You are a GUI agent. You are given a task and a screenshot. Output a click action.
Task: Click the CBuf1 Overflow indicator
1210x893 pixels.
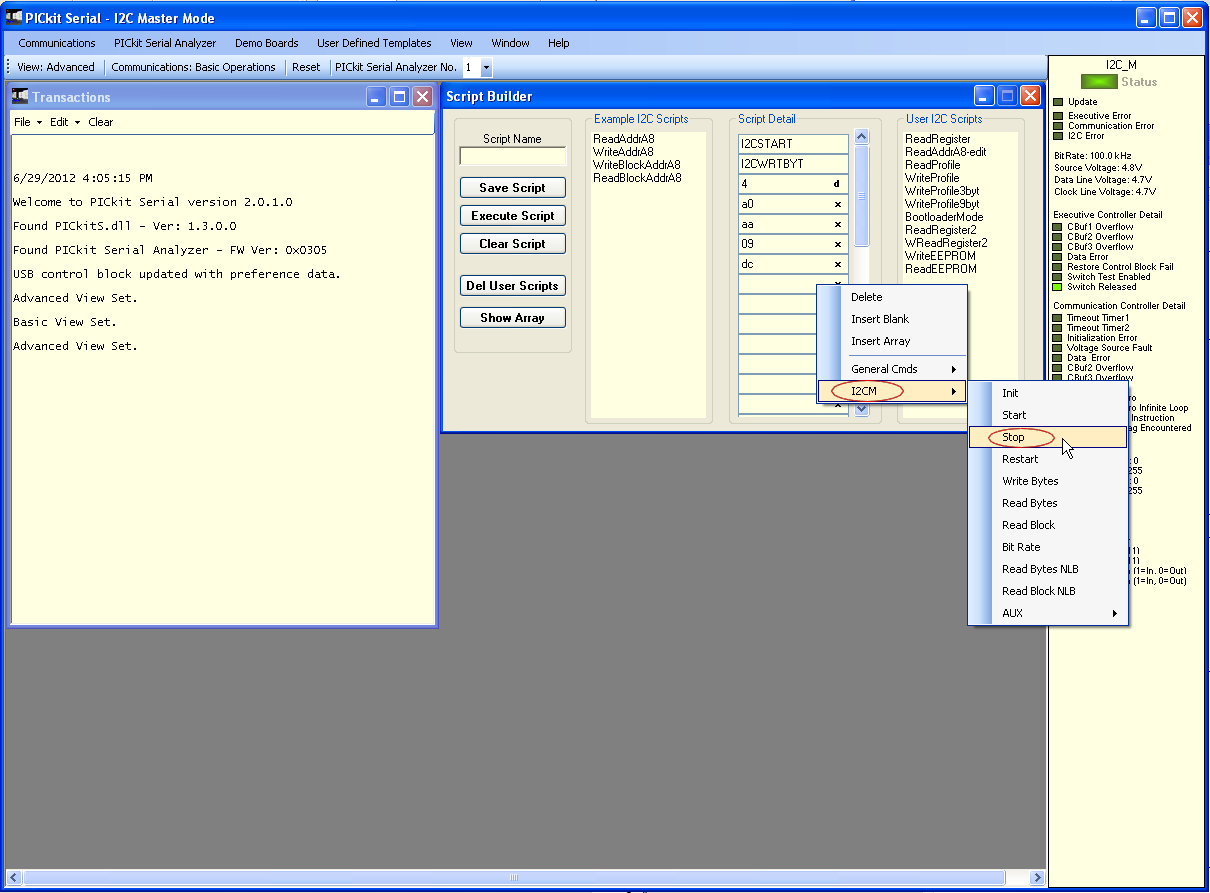(1058, 227)
